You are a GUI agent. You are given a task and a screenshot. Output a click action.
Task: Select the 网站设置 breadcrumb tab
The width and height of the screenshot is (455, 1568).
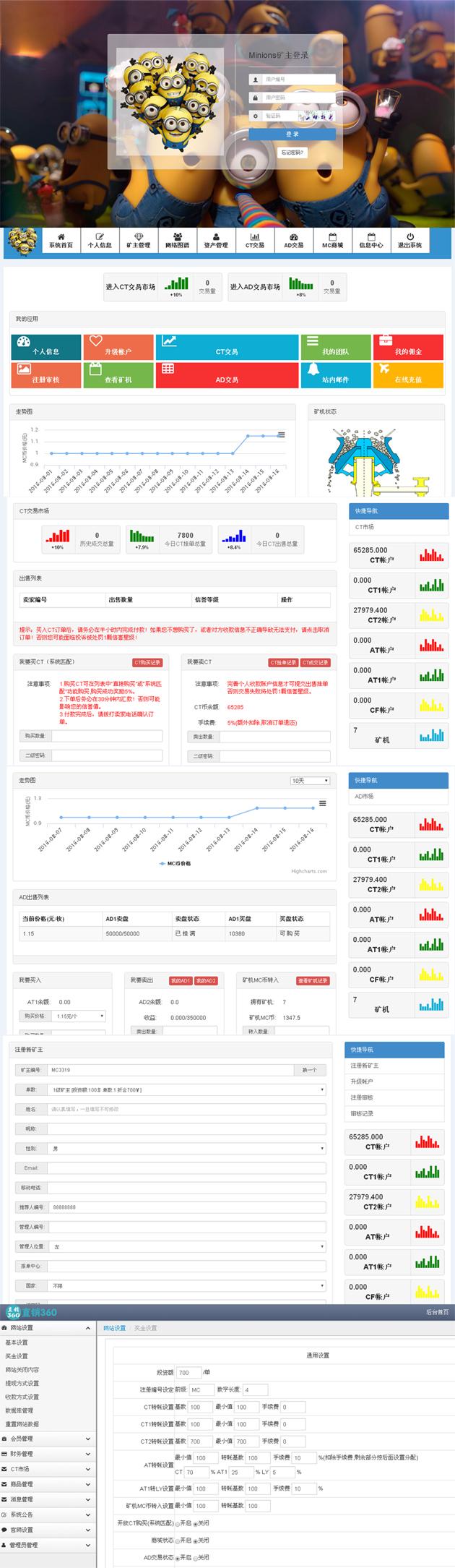pos(114,1328)
